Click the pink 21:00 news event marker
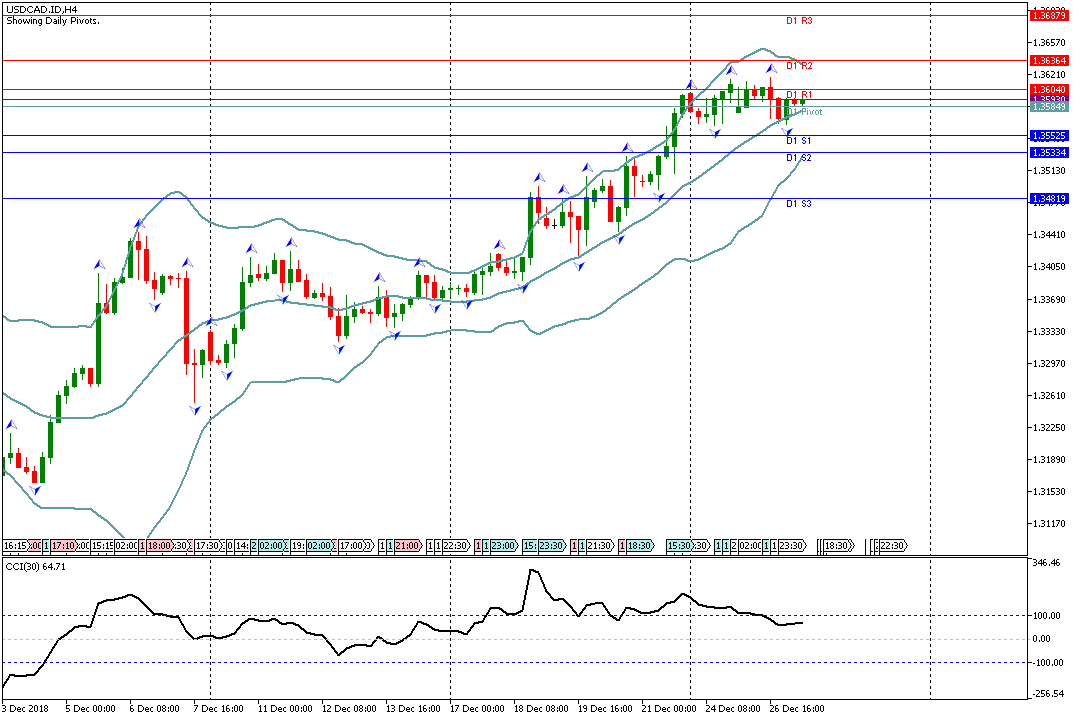This screenshot has height=720, width=1080. coord(407,546)
